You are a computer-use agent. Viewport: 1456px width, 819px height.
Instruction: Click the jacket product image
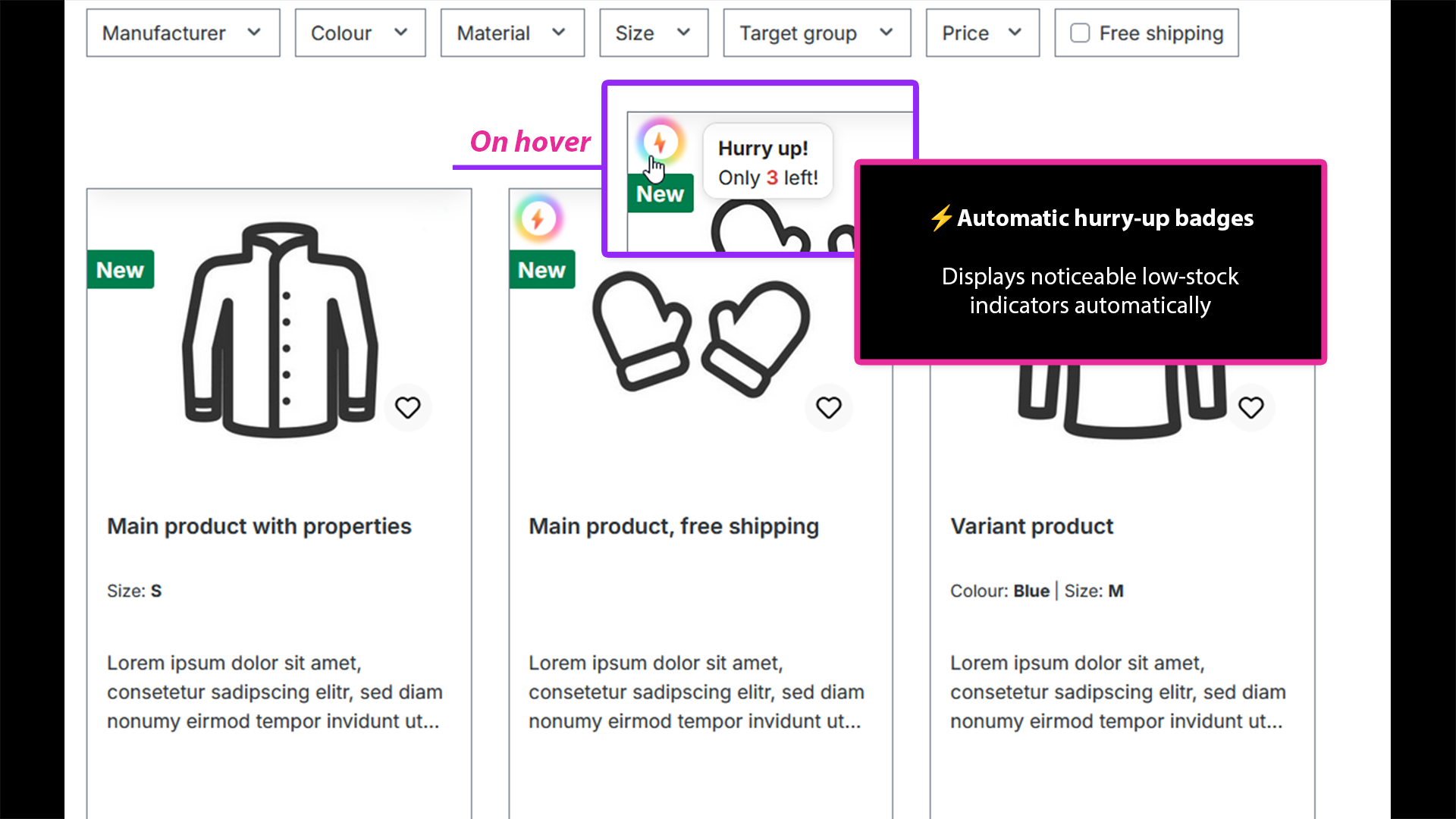pyautogui.click(x=280, y=330)
